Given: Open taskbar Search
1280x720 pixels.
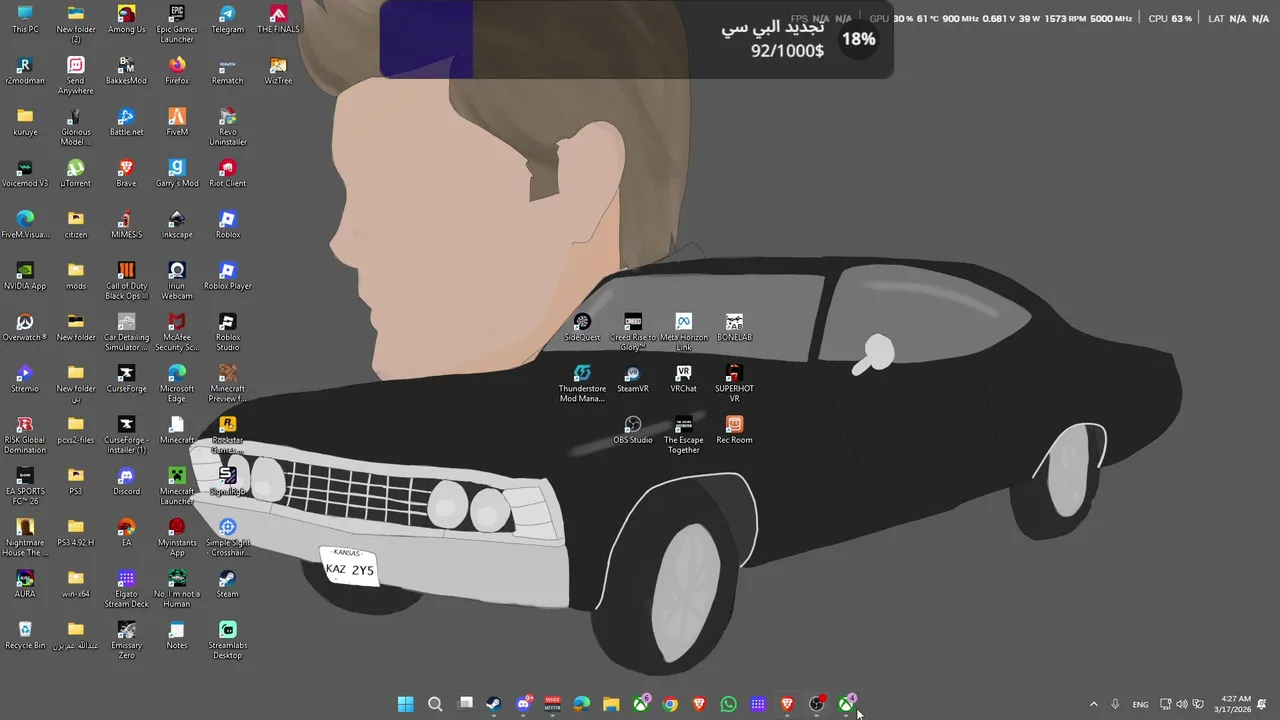Looking at the screenshot, I should pyautogui.click(x=435, y=704).
